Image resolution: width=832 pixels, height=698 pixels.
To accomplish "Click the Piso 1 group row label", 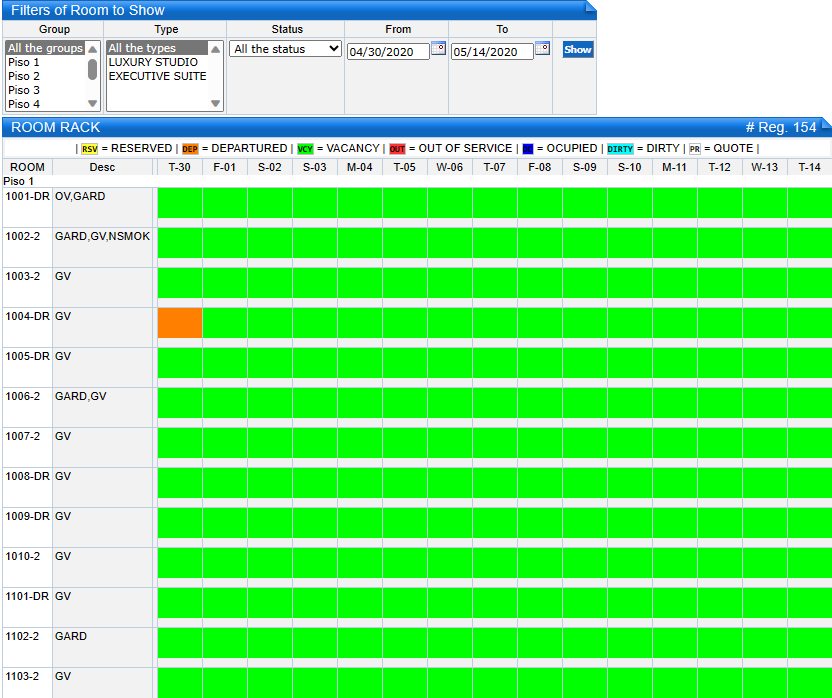I will point(18,181).
